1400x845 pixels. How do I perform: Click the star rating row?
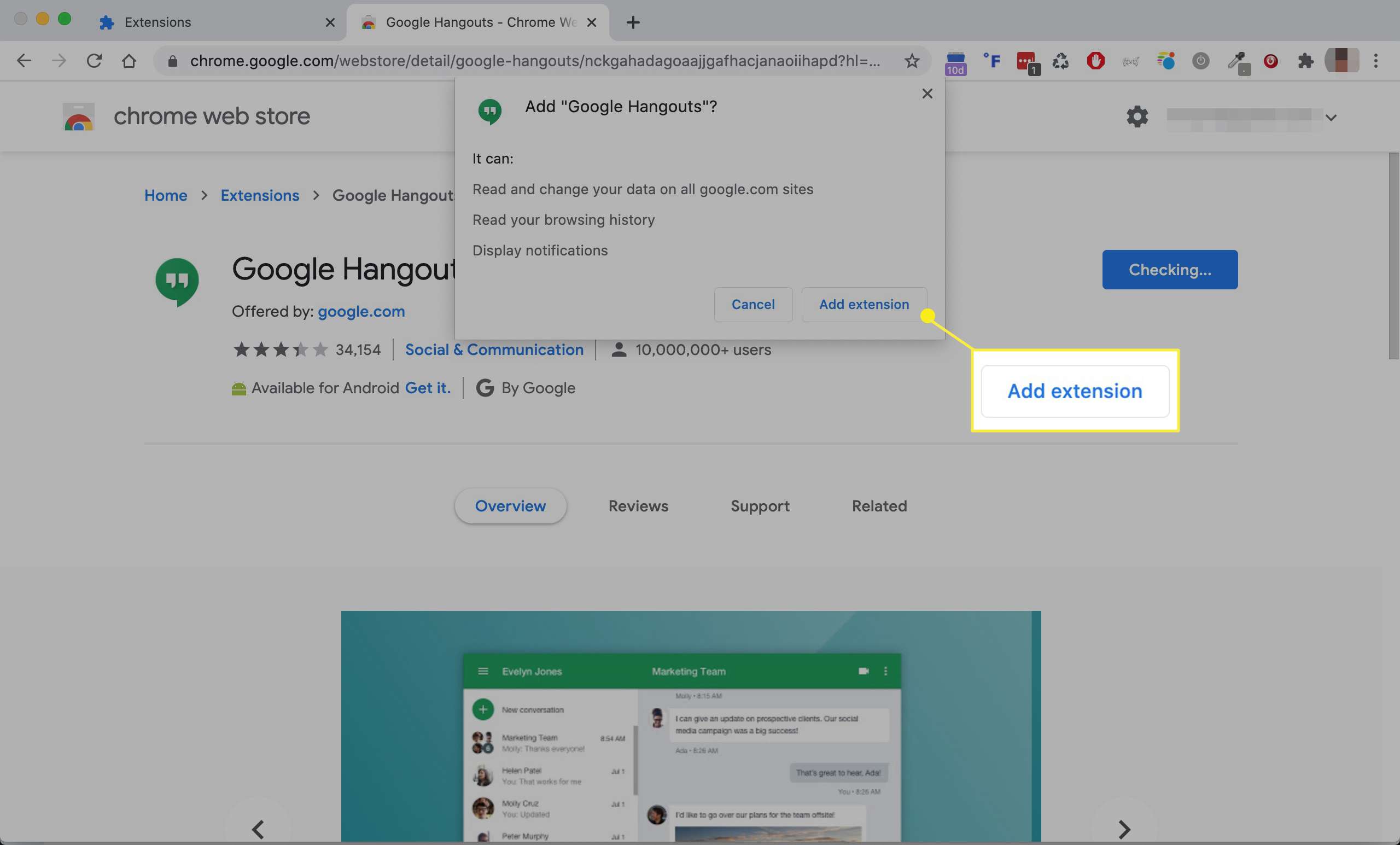(x=281, y=349)
